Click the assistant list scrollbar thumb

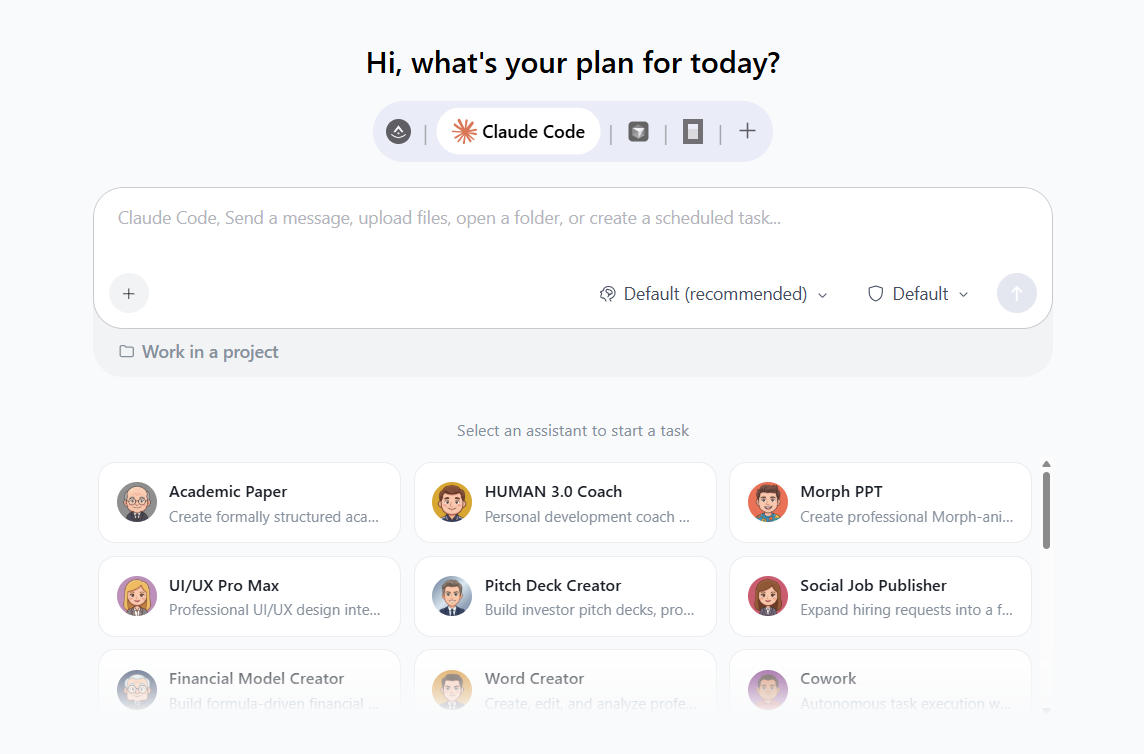click(x=1046, y=510)
